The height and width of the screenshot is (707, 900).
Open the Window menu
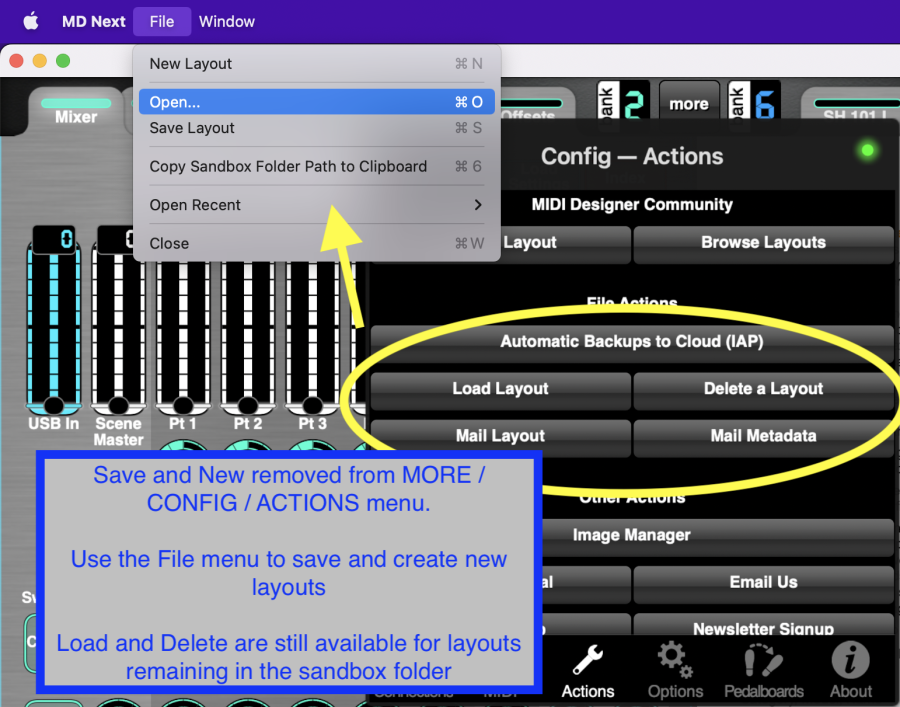click(x=227, y=21)
